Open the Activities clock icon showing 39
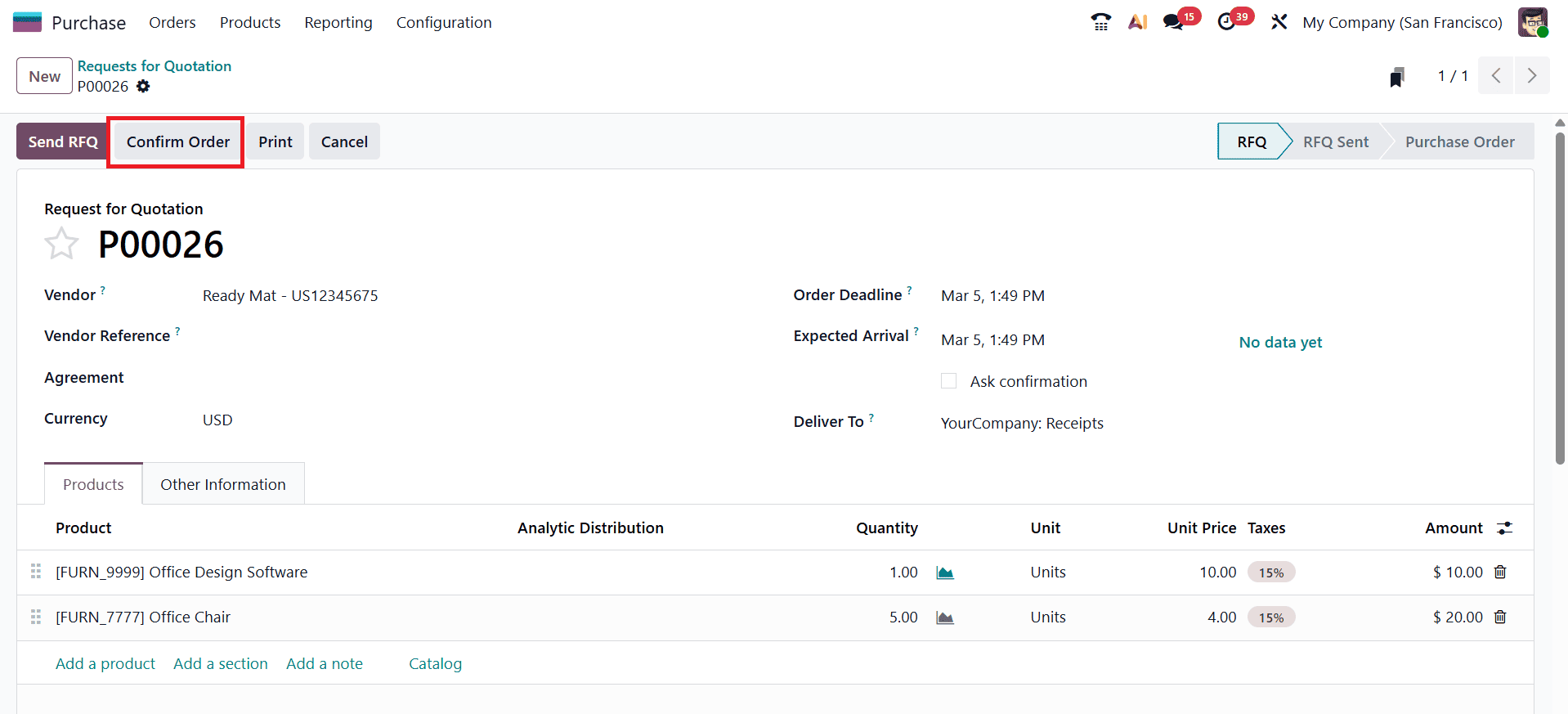This screenshot has width=1568, height=714. (1229, 20)
